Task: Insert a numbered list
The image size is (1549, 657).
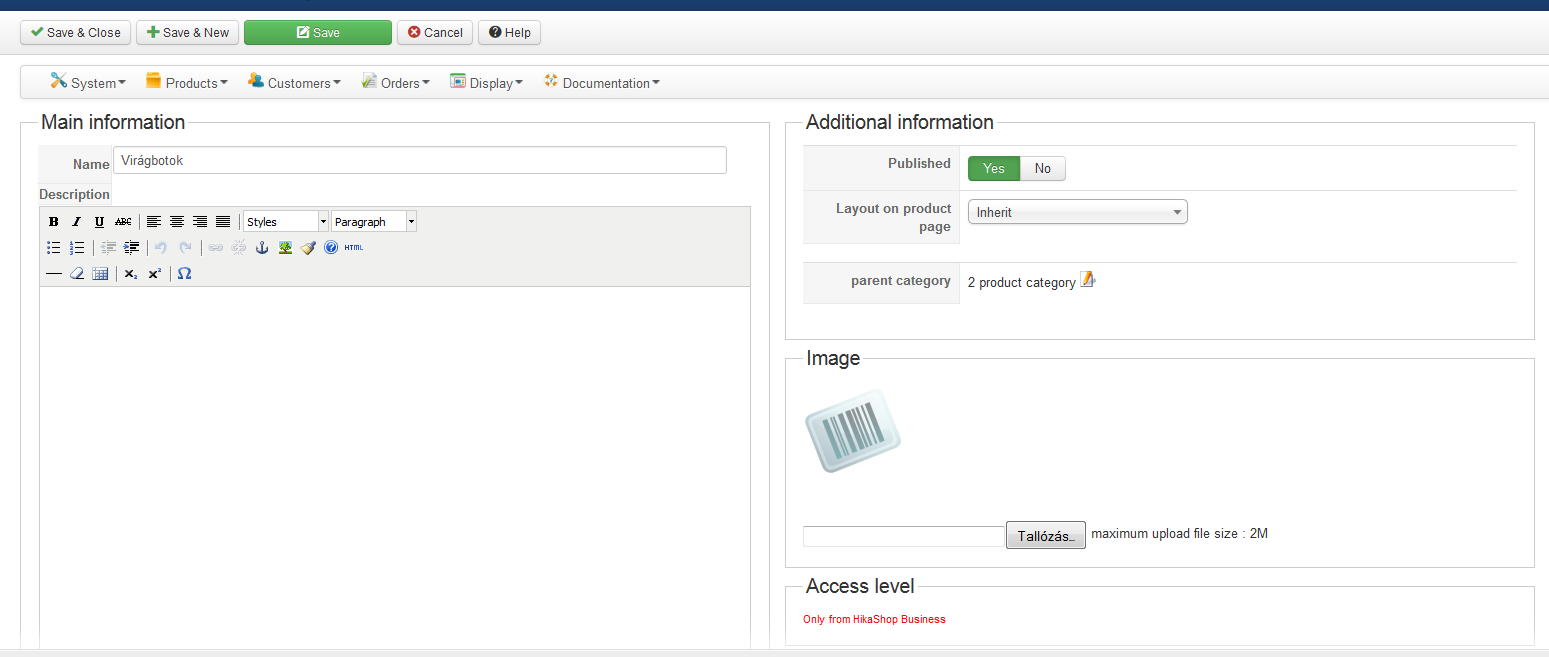Action: pos(77,248)
